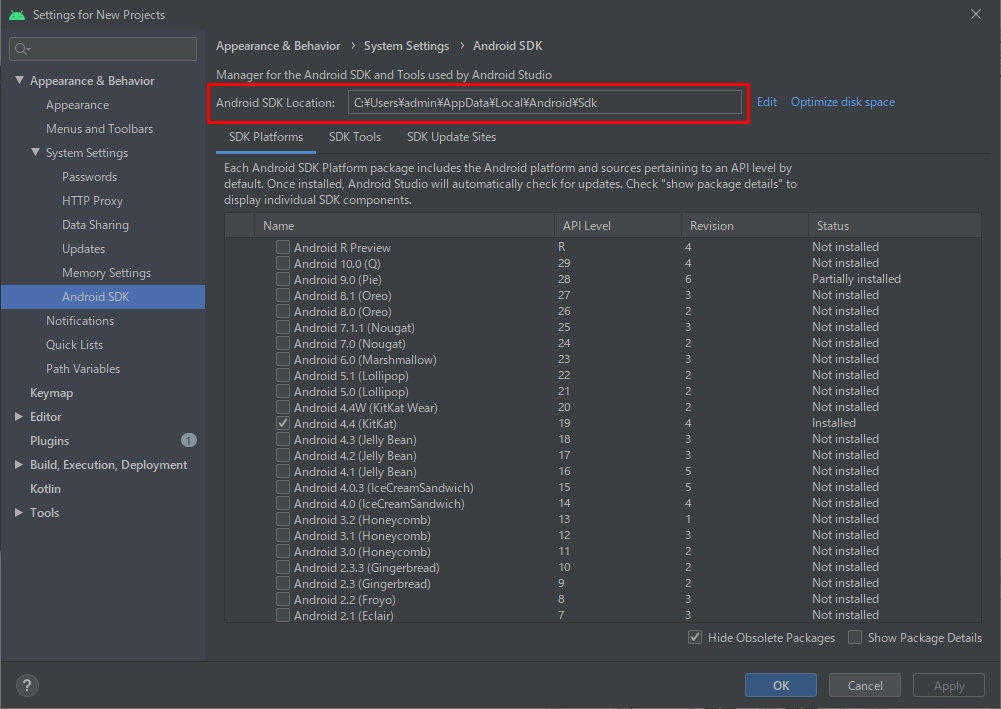Select the Android 3.2 (Honeycomb) row
This screenshot has height=709, width=1001.
(603, 519)
